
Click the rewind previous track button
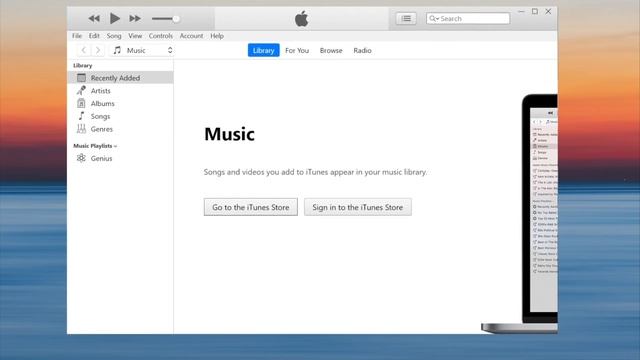(94, 18)
